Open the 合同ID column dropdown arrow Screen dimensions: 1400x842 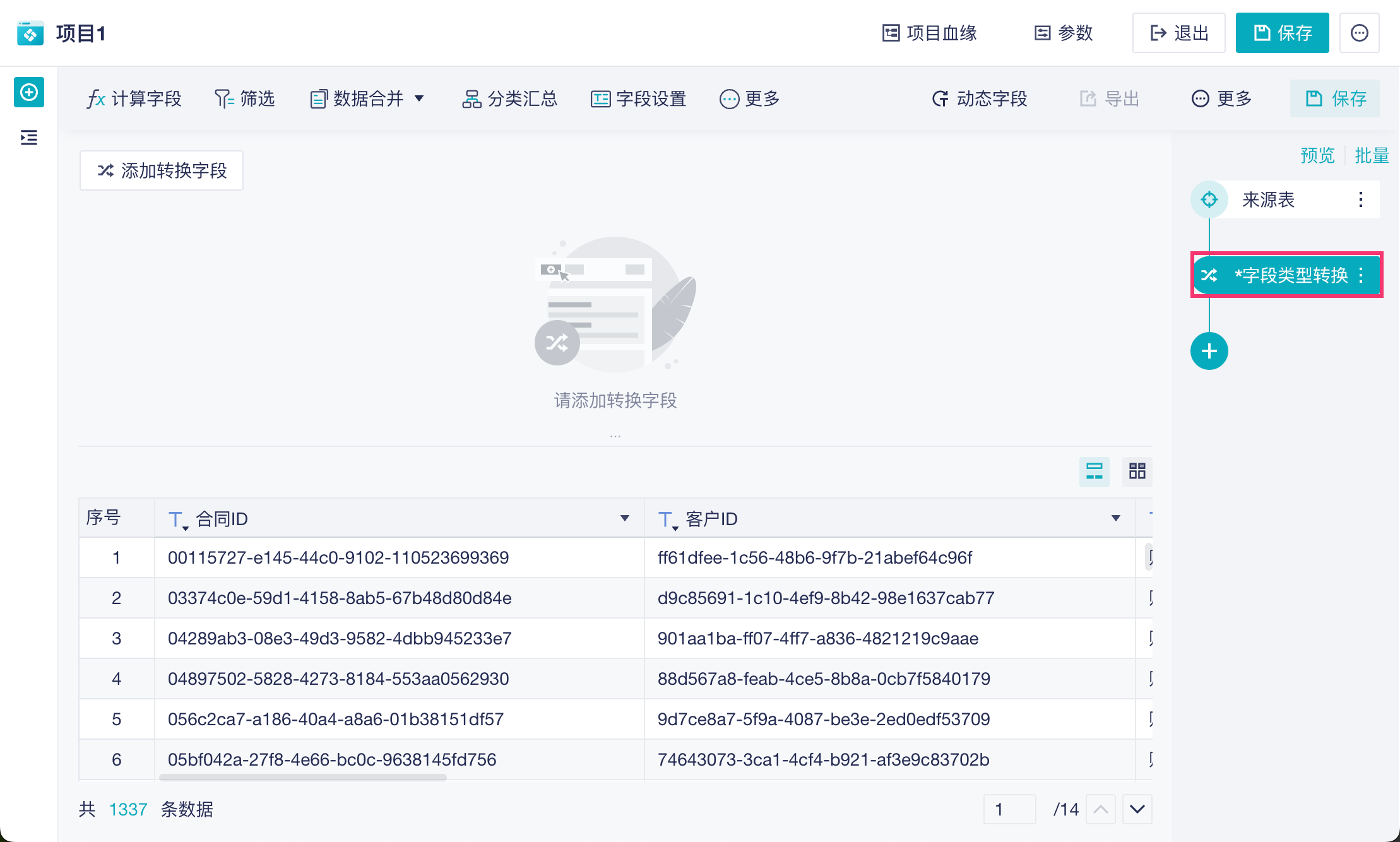(x=624, y=518)
